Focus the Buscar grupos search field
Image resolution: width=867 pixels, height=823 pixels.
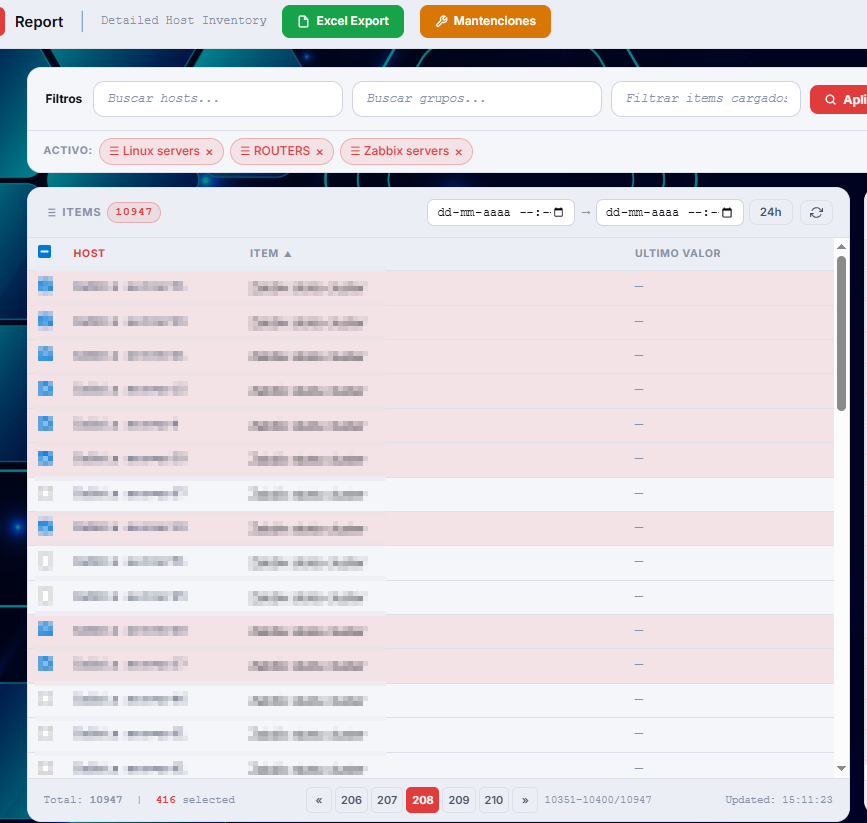coord(477,98)
